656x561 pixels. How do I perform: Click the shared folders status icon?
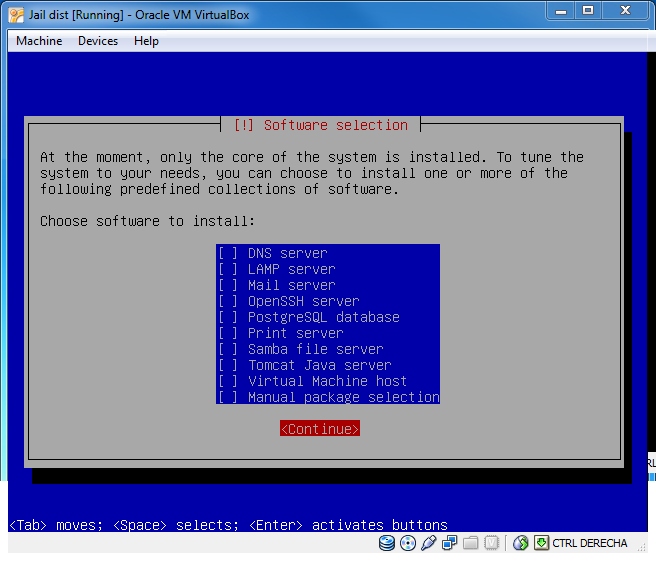pyautogui.click(x=470, y=543)
